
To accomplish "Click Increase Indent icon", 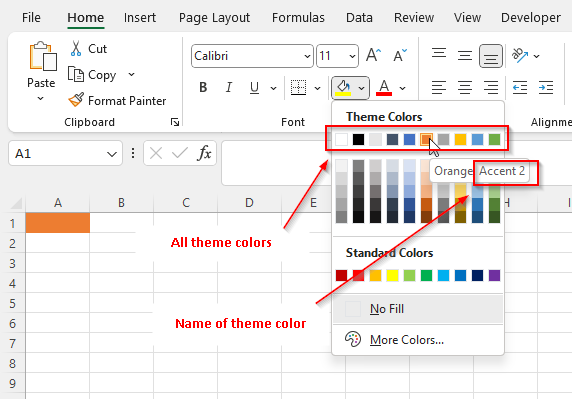I will tap(546, 88).
